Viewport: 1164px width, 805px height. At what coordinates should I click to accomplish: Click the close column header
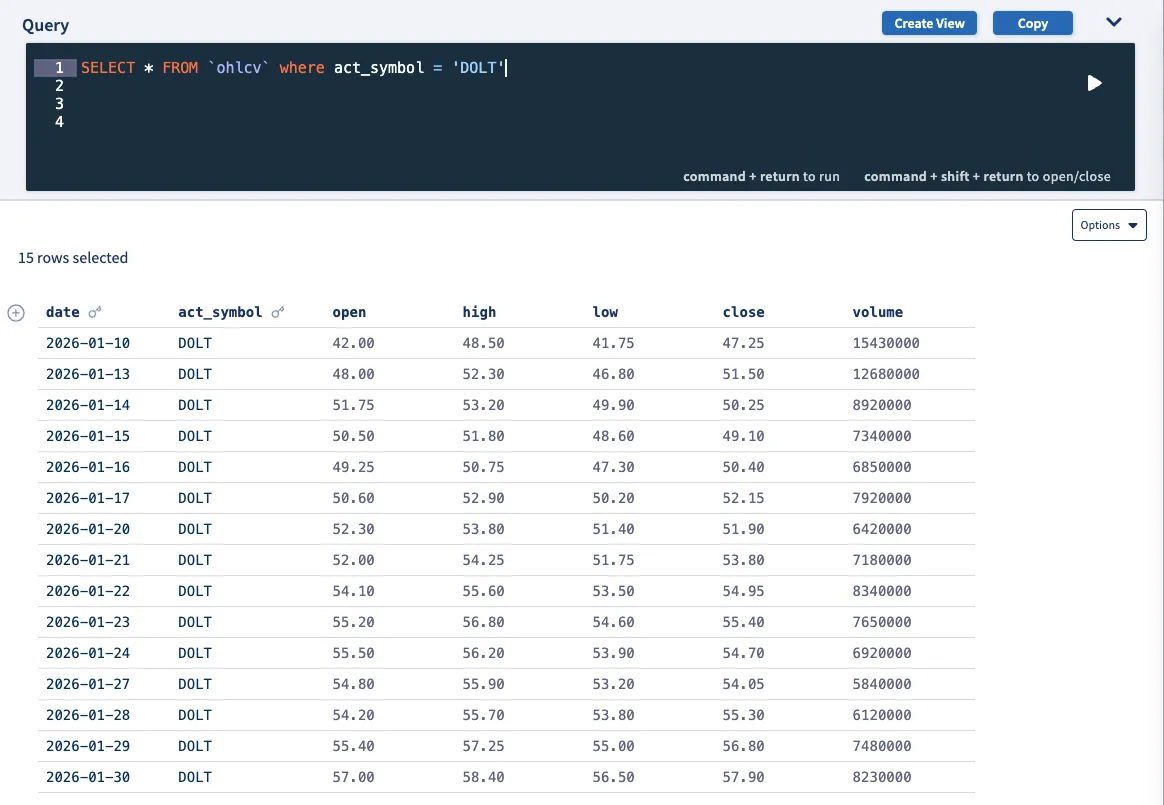pos(744,311)
